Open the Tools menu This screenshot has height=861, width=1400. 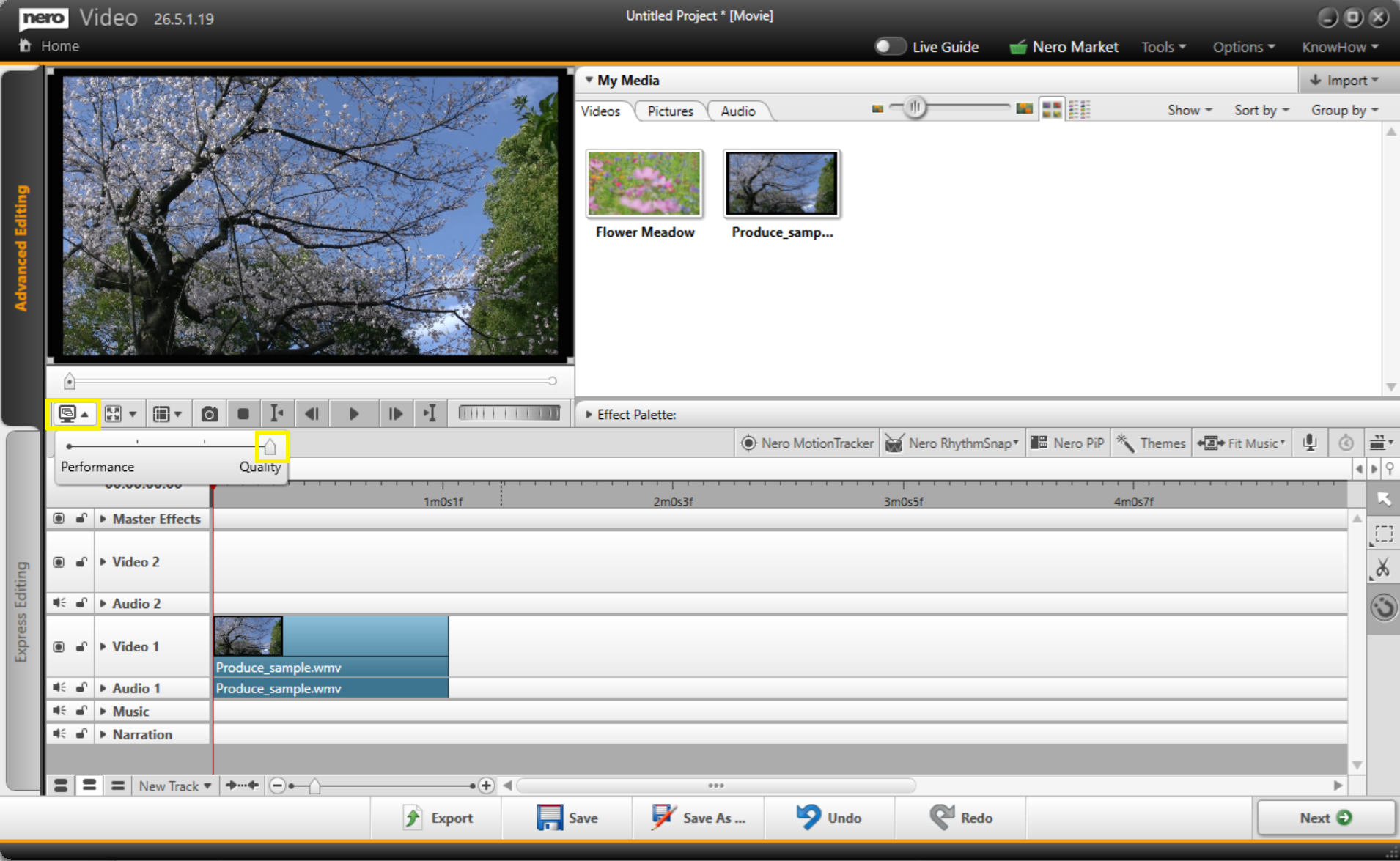(1163, 47)
